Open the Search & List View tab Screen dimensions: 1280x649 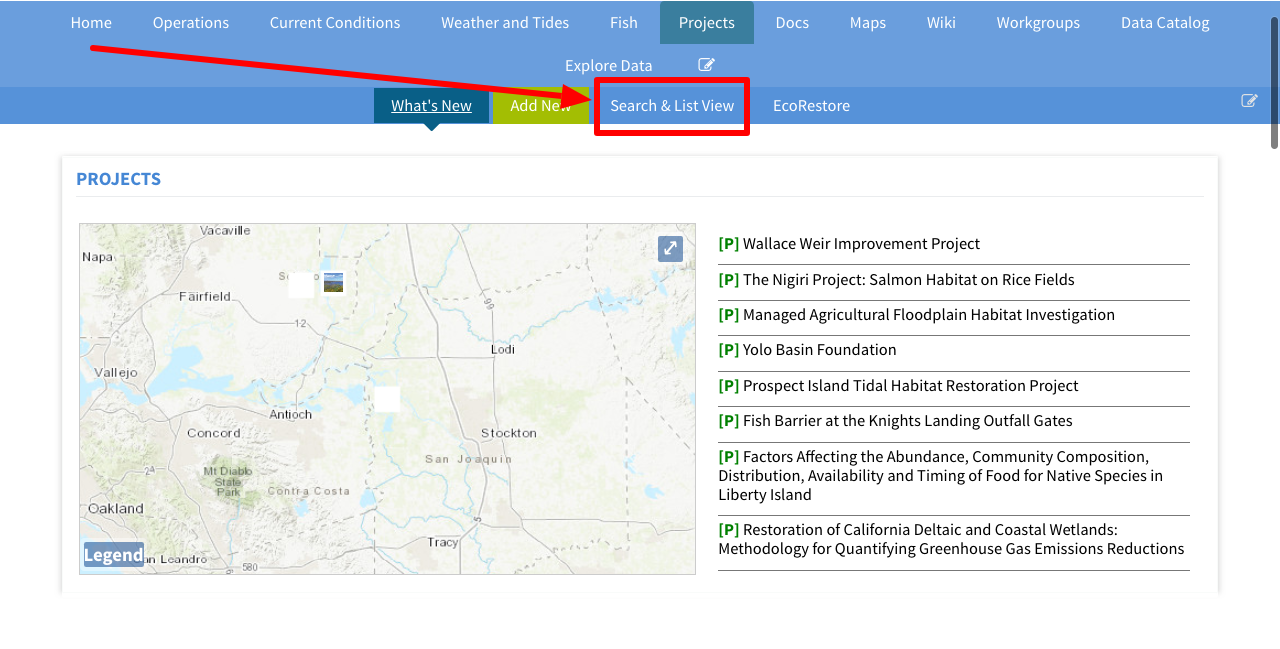(x=672, y=106)
